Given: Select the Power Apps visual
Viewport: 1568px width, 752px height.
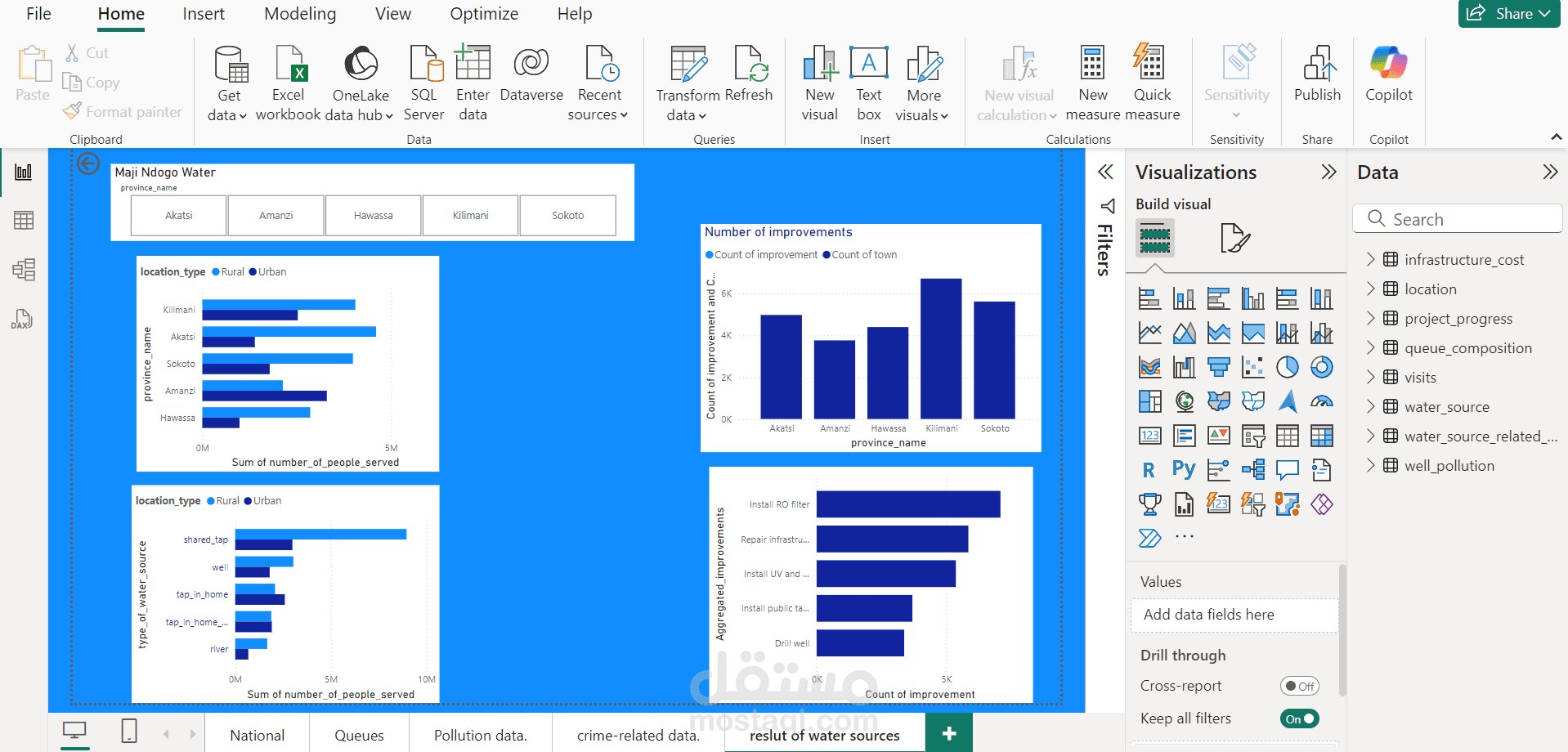Looking at the screenshot, I should (x=1321, y=504).
